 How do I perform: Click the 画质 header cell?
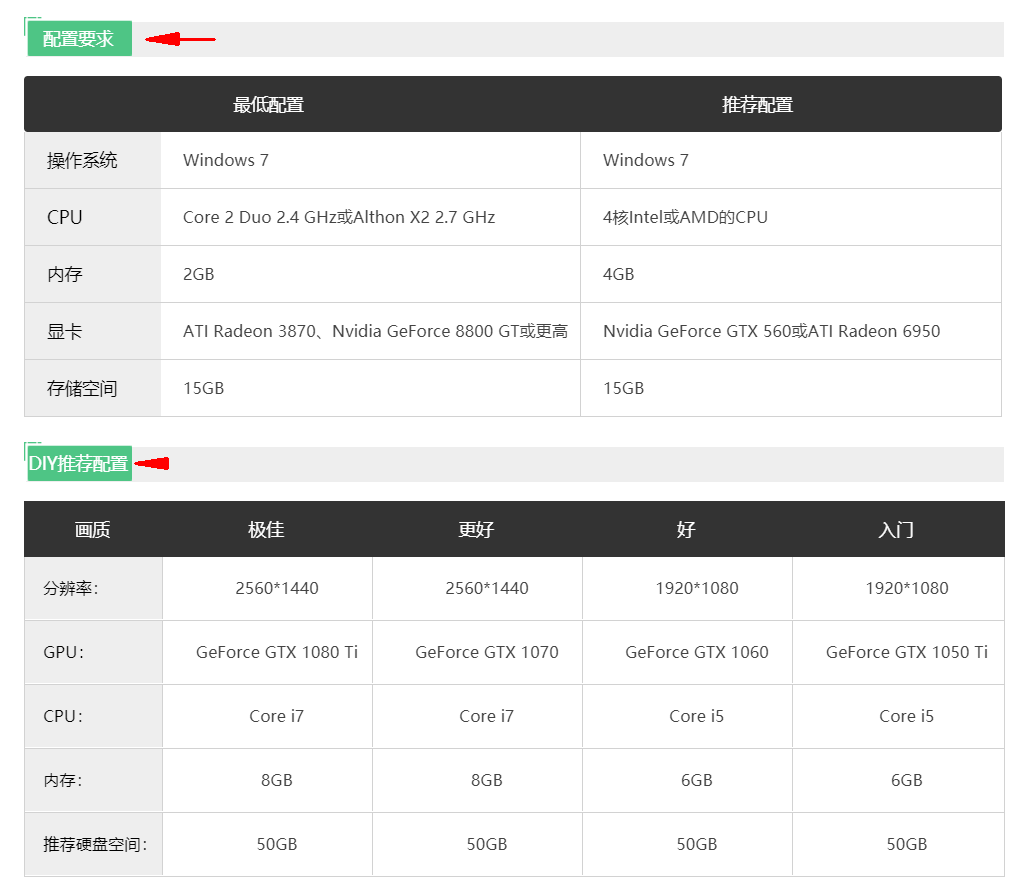[92, 530]
